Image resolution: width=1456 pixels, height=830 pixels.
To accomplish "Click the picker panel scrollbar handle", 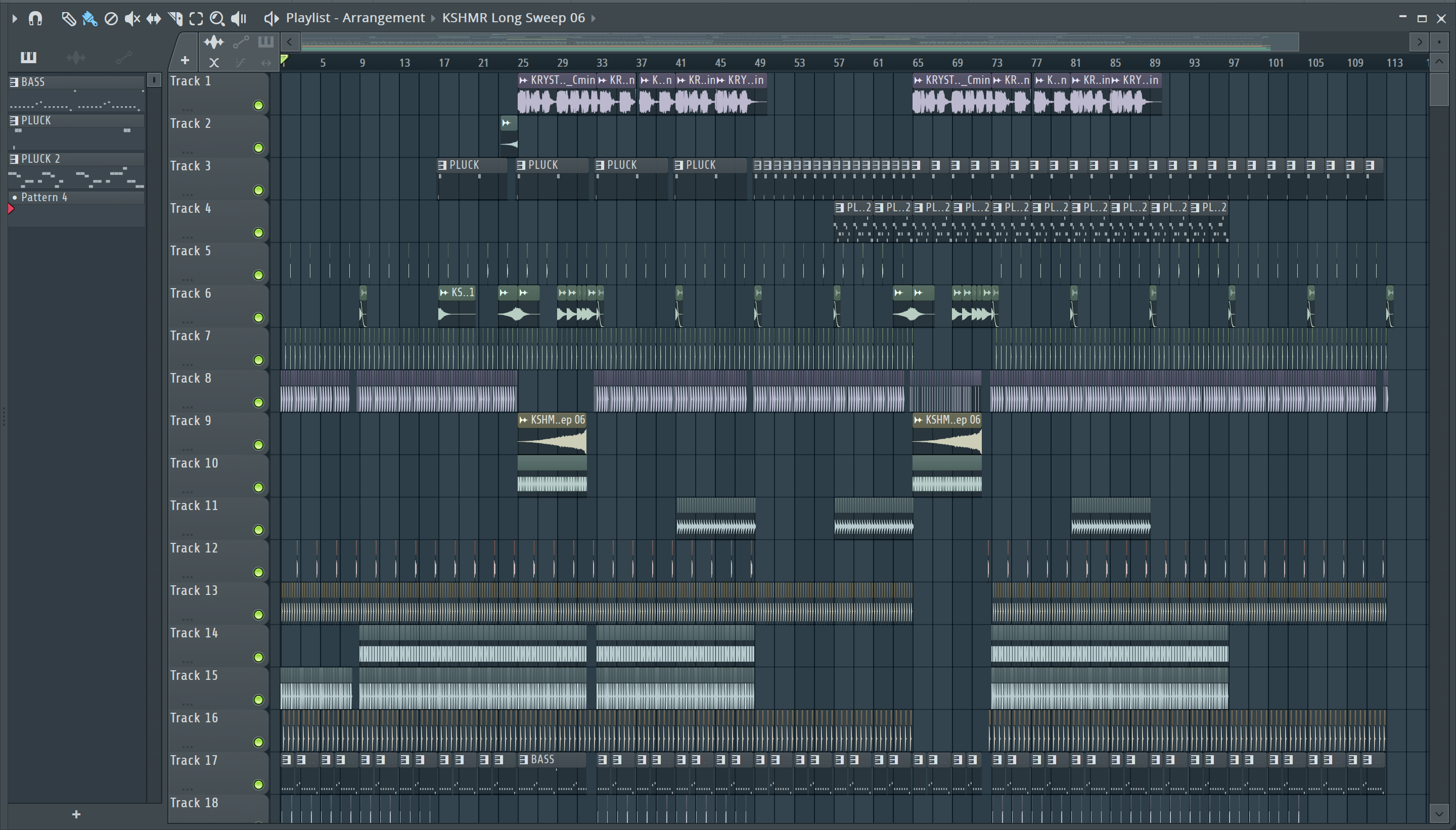I will coord(154,80).
